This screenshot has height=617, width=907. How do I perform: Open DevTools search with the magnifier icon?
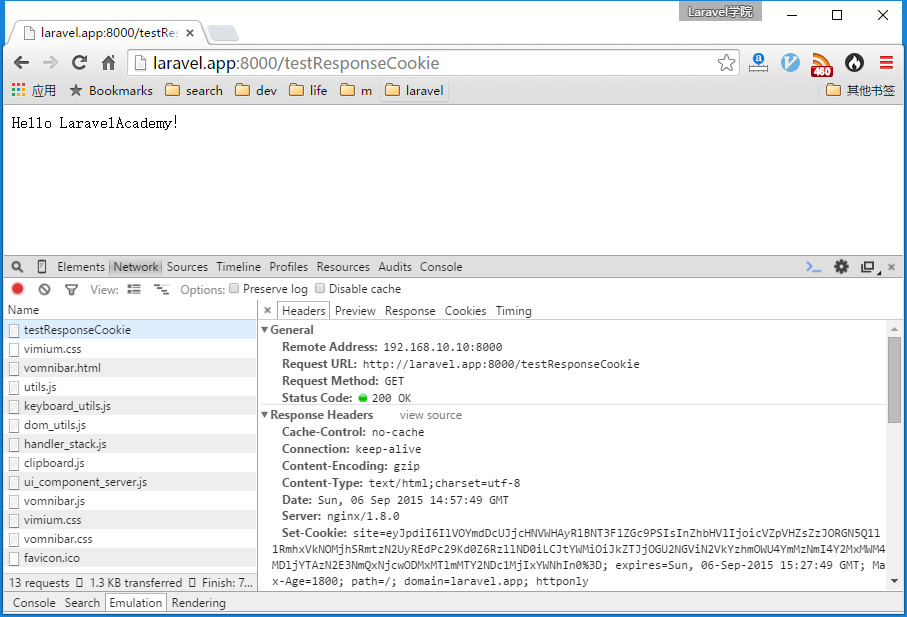pos(17,267)
